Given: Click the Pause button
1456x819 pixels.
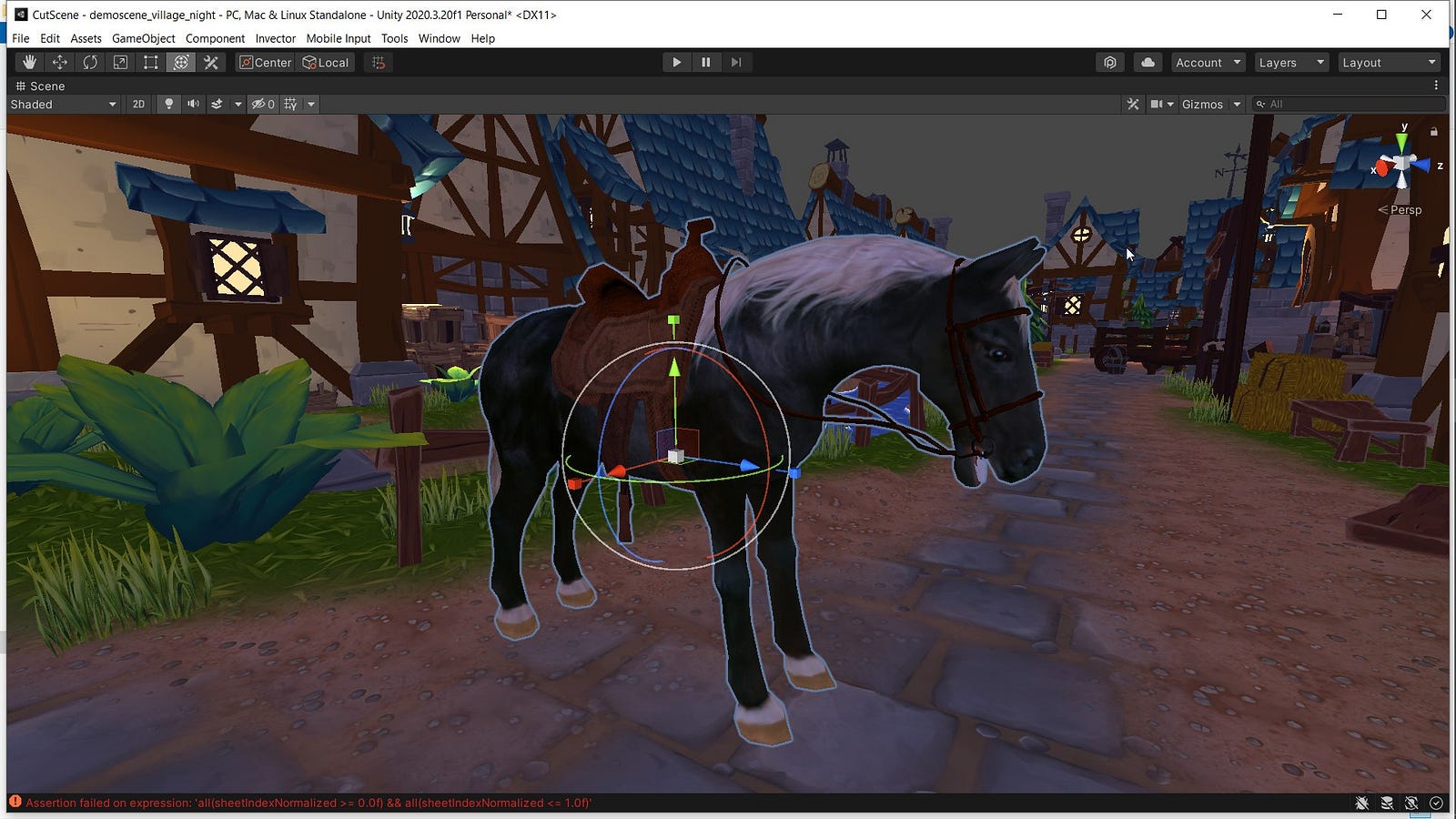Looking at the screenshot, I should coord(706,62).
